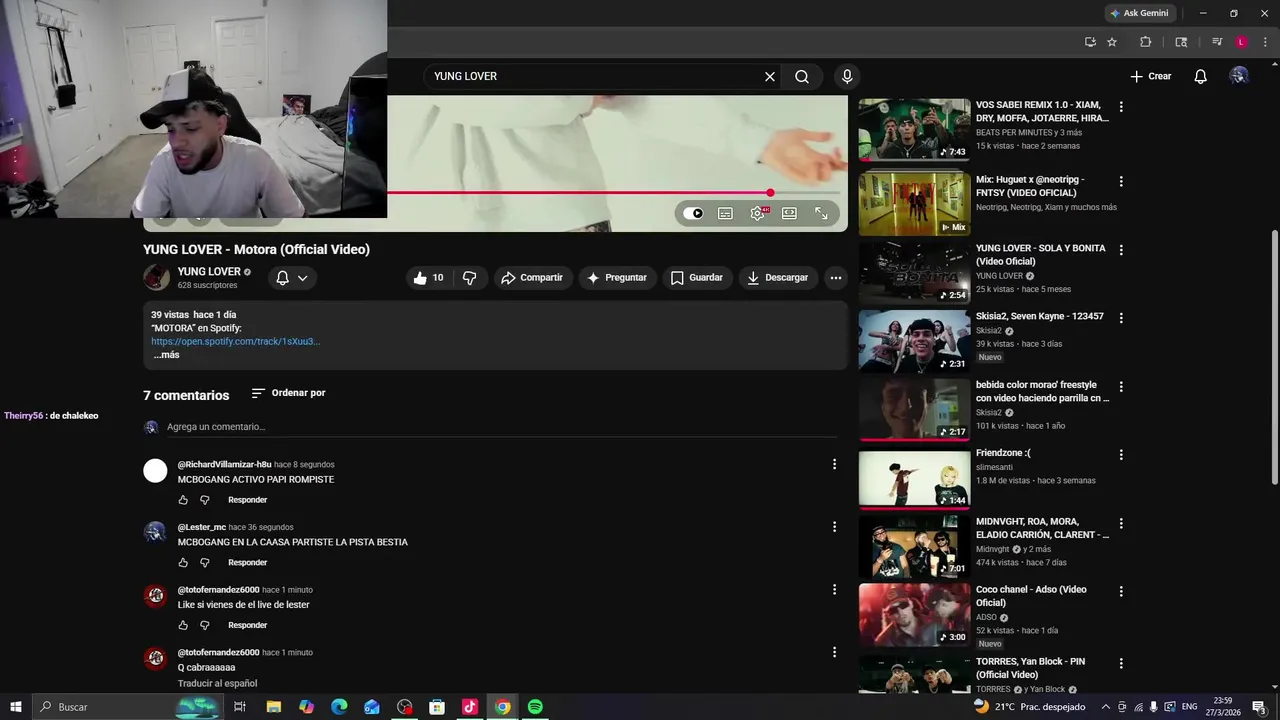Screen dimensions: 1280x720
Task: Open Task View on taskbar
Action: [240, 707]
